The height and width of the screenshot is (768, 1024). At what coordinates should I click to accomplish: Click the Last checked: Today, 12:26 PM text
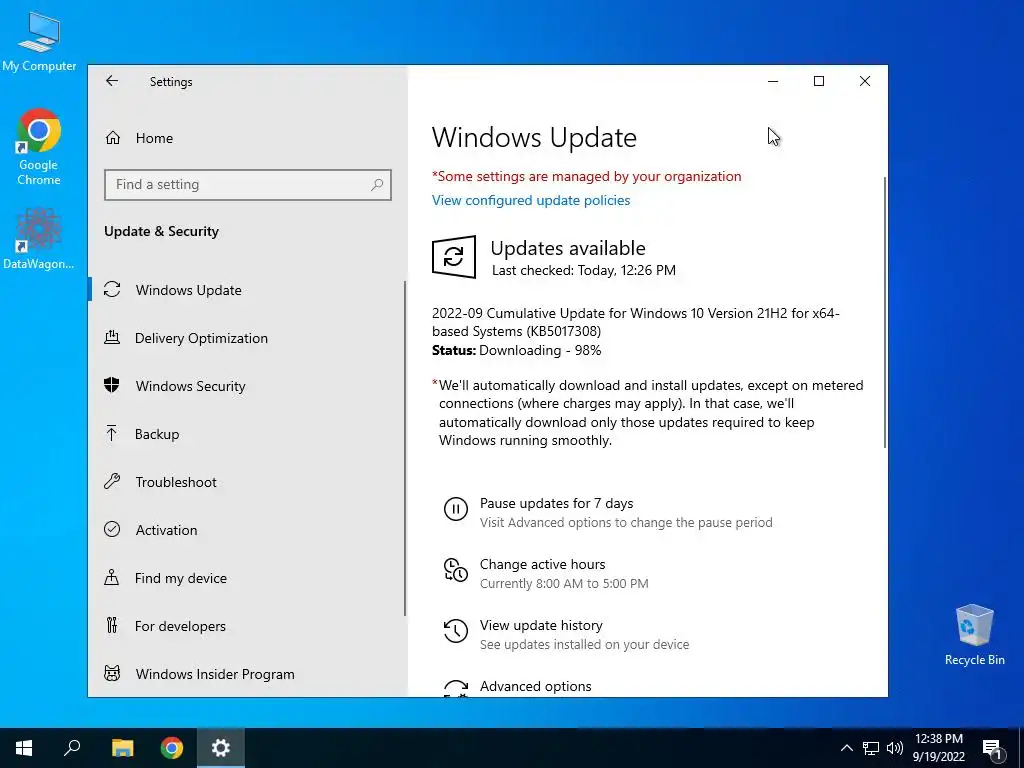[x=584, y=270]
